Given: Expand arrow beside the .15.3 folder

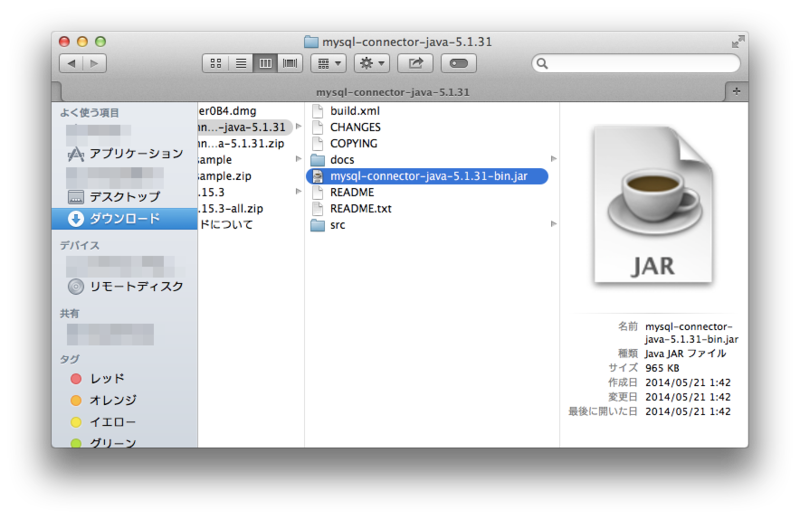Looking at the screenshot, I should pyautogui.click(x=298, y=192).
